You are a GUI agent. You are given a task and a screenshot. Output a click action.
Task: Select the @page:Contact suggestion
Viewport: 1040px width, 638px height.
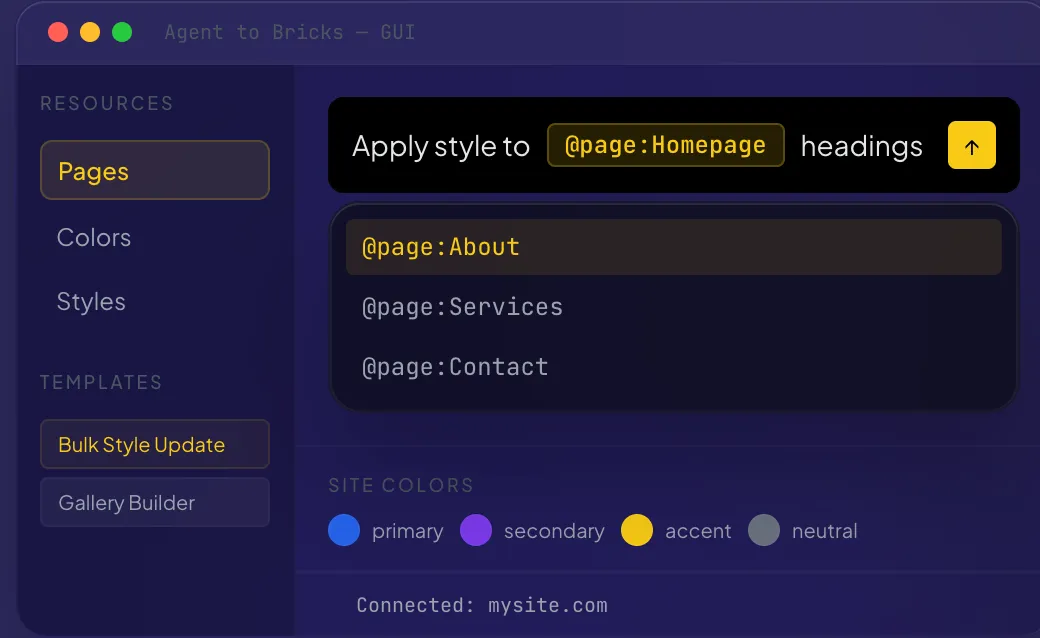[x=456, y=367]
